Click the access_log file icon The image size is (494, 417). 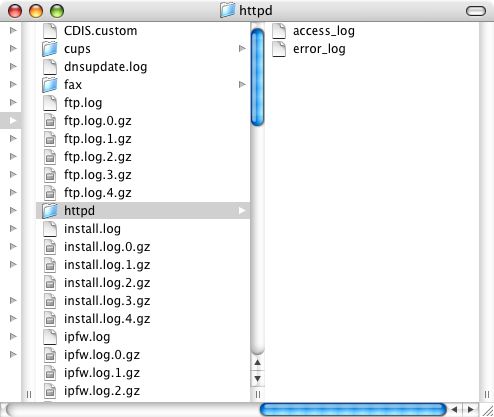click(279, 31)
